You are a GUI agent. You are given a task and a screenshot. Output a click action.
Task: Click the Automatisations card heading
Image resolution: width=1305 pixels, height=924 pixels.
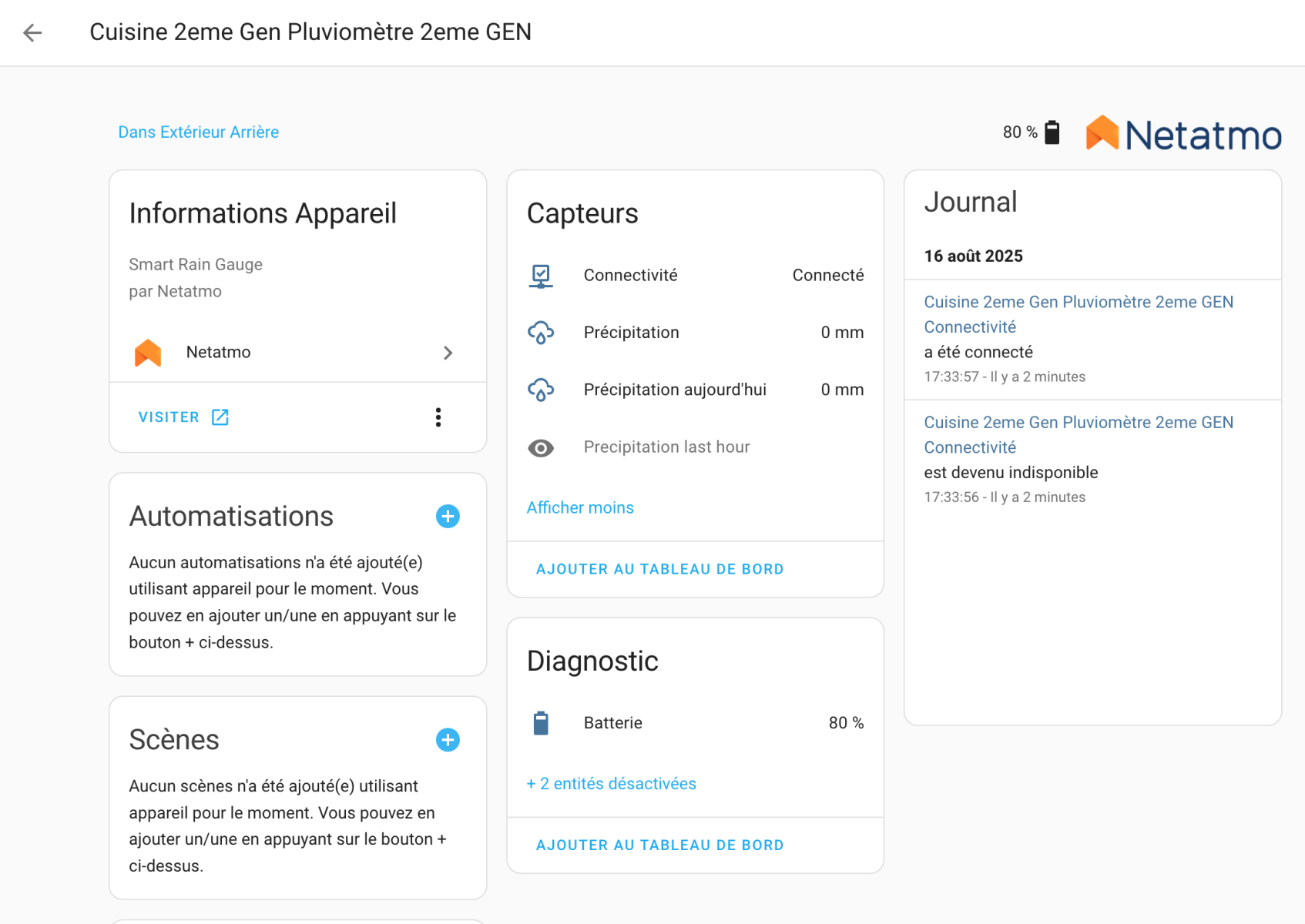click(231, 517)
